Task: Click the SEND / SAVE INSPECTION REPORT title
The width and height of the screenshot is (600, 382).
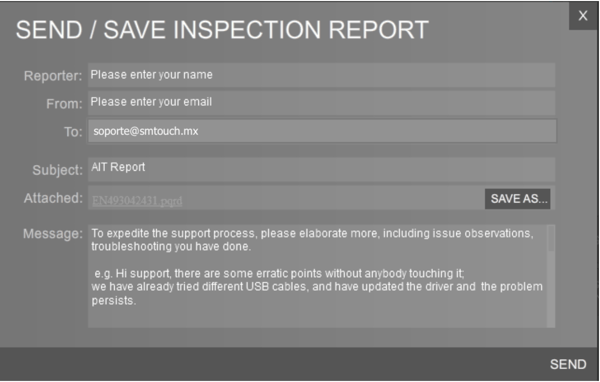Action: click(x=222, y=30)
